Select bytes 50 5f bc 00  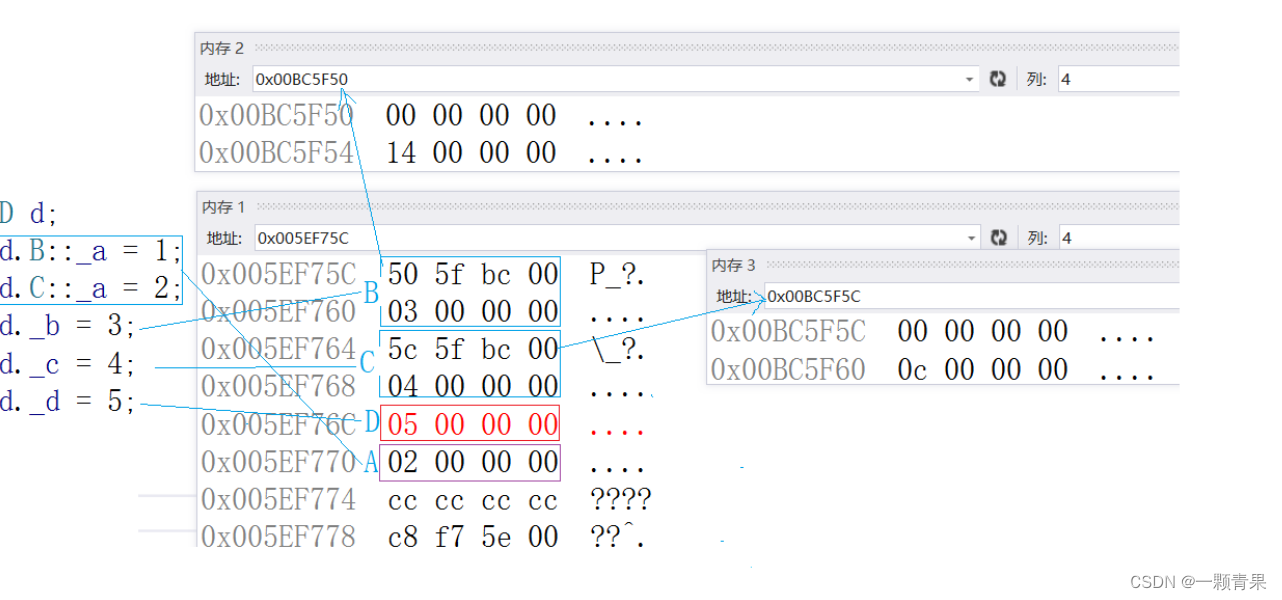pyautogui.click(x=473, y=274)
